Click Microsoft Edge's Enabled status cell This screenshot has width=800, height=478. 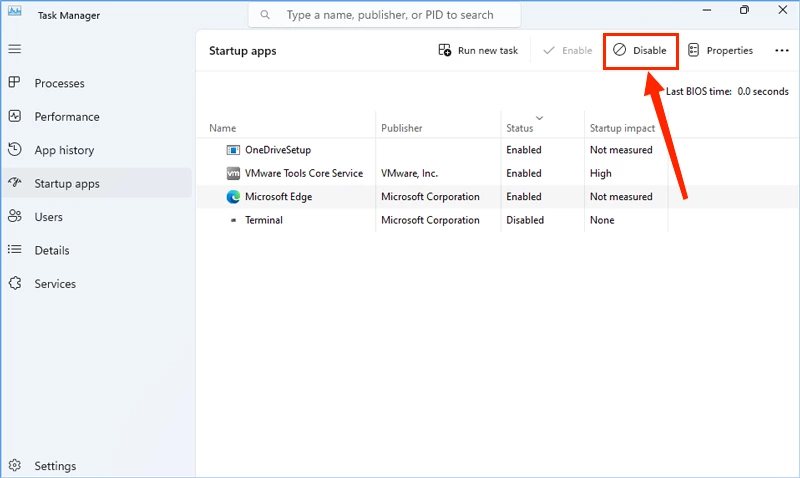(x=523, y=197)
